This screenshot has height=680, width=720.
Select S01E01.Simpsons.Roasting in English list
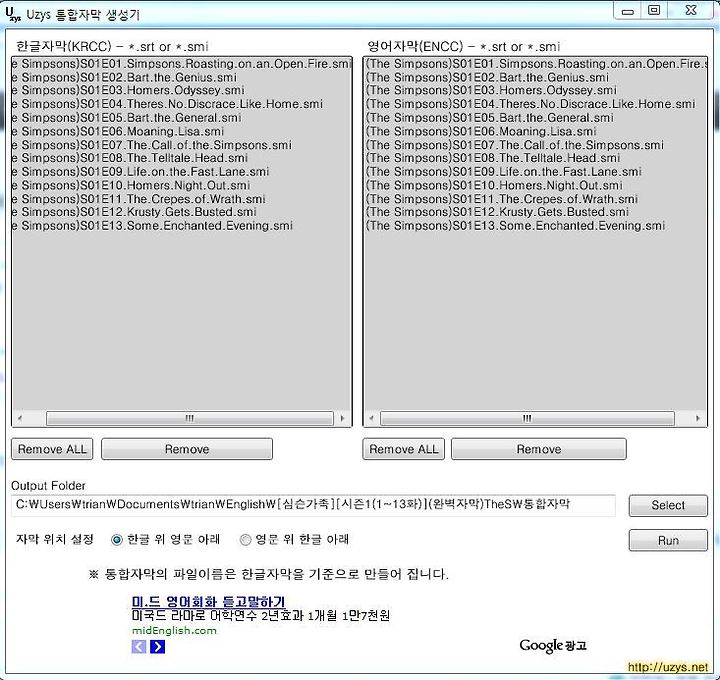point(535,64)
